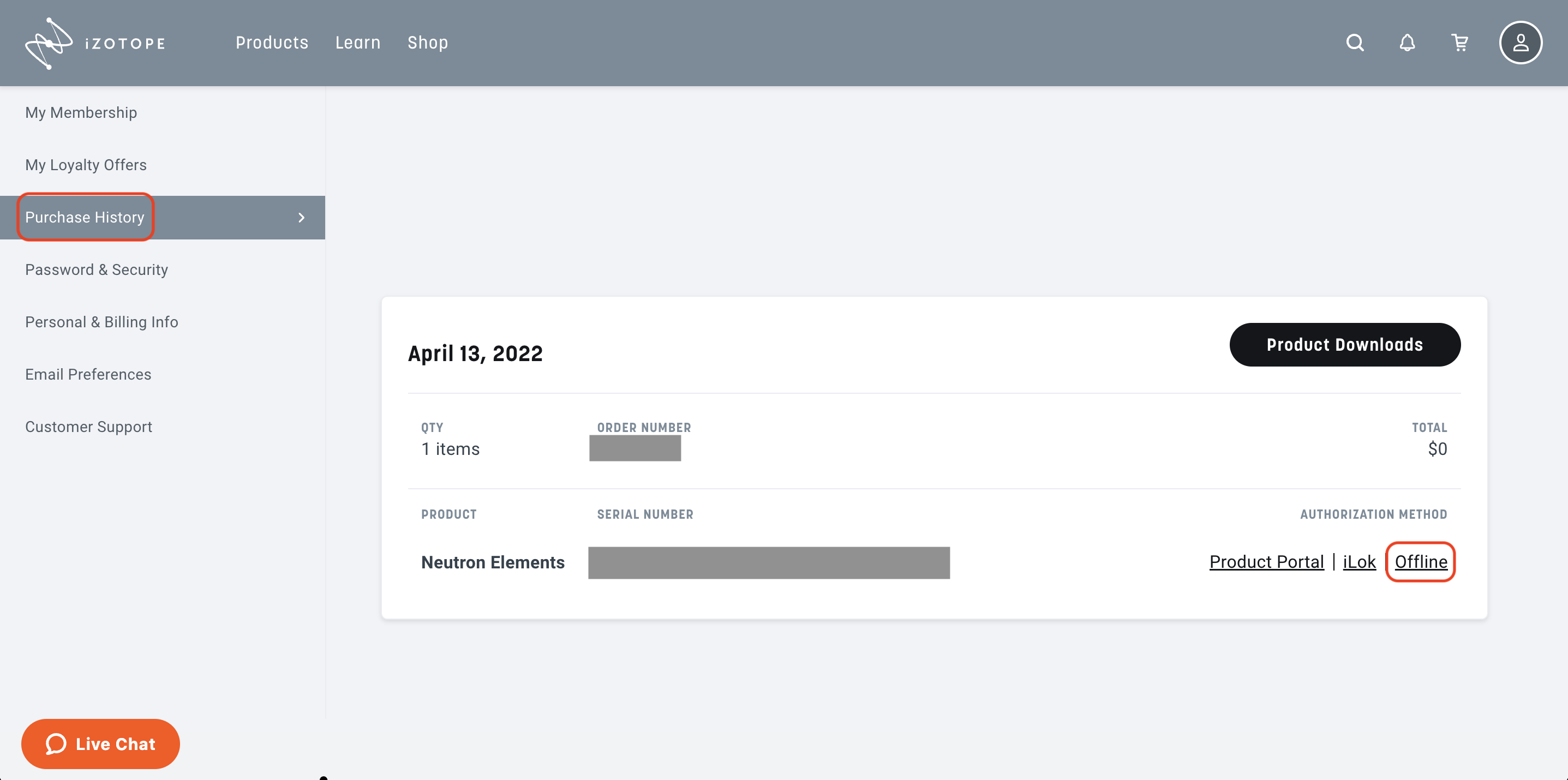This screenshot has height=780, width=1568.
Task: Open the Products menu
Action: 272,43
